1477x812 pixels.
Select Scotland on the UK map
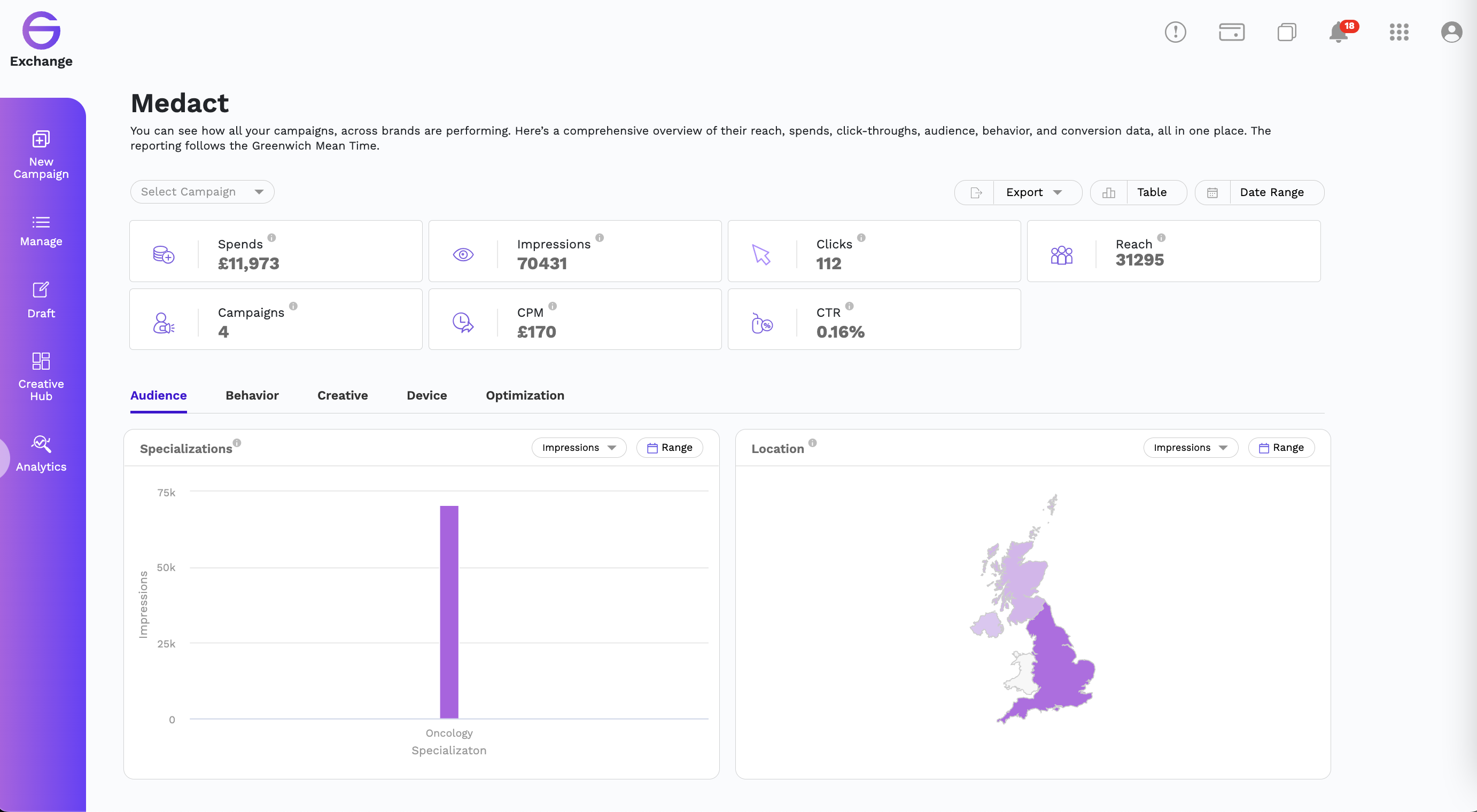click(1023, 579)
